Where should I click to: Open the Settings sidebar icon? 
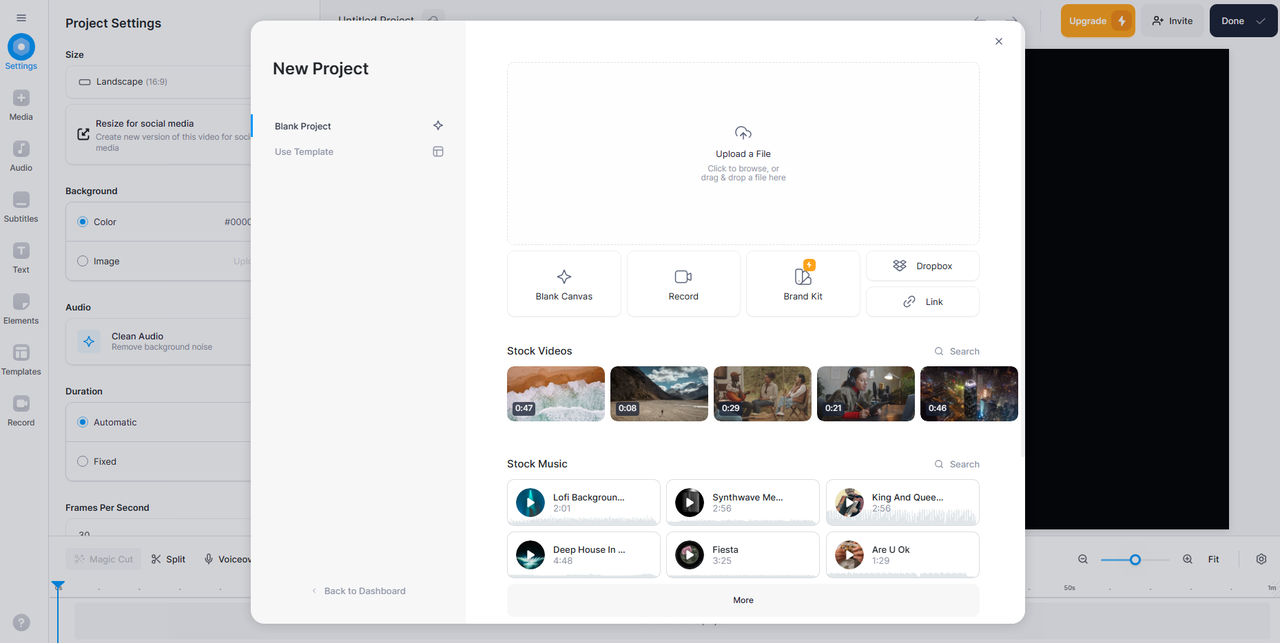tap(21, 52)
